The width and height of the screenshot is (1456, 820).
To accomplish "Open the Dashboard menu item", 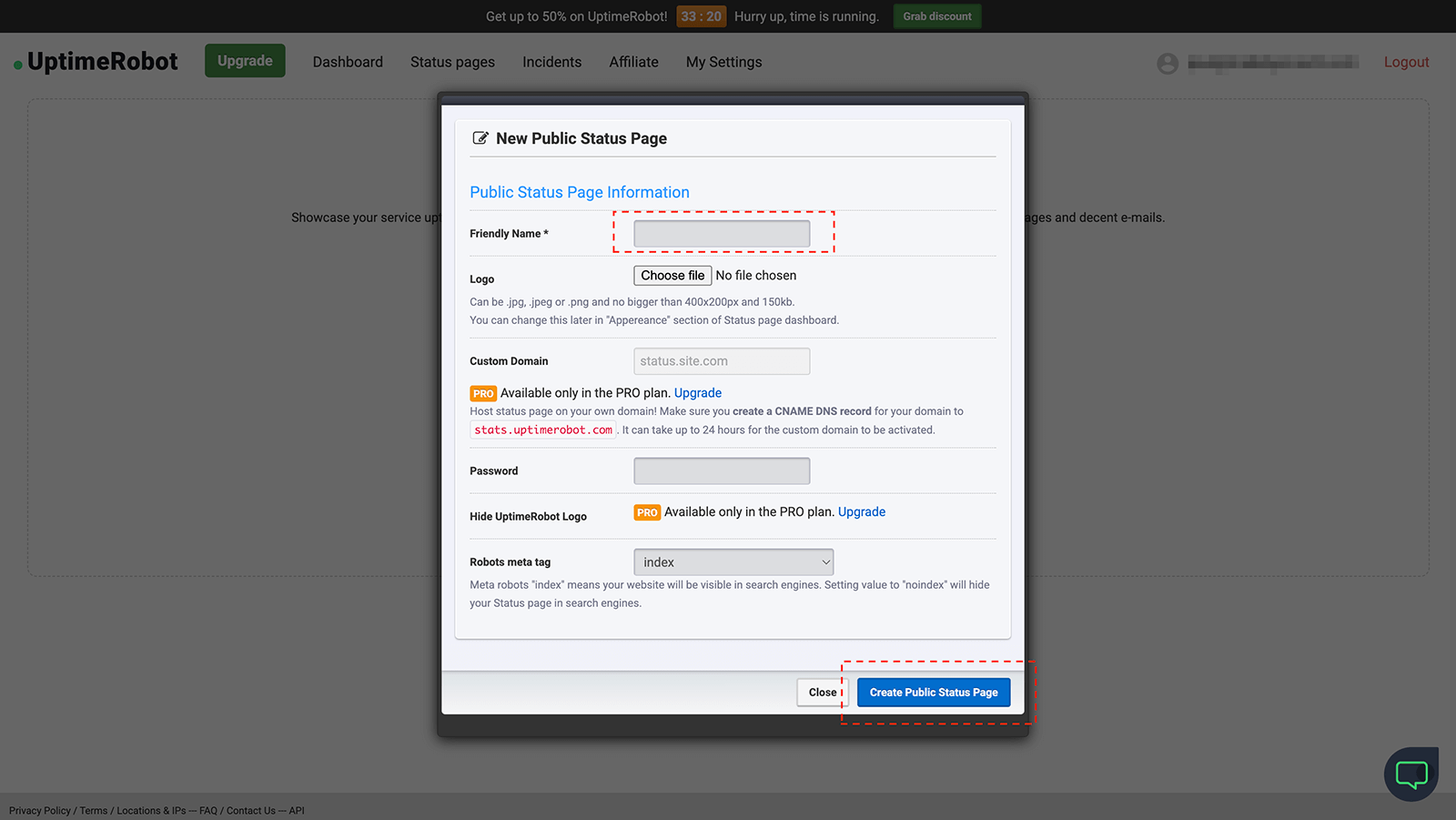I will tap(348, 62).
